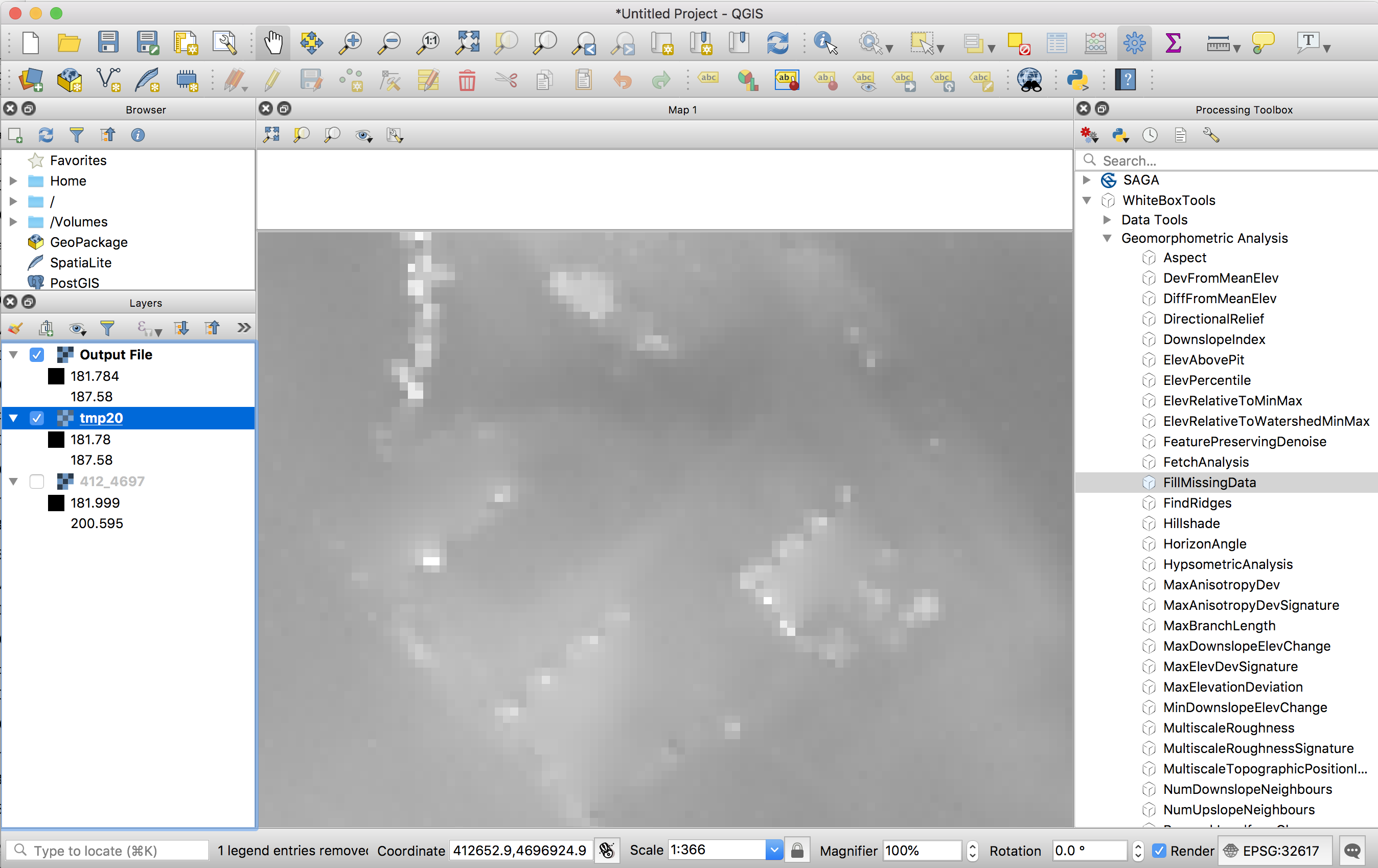This screenshot has height=868, width=1378.
Task: Click the Zoom Out magnifier tool
Action: [x=389, y=43]
